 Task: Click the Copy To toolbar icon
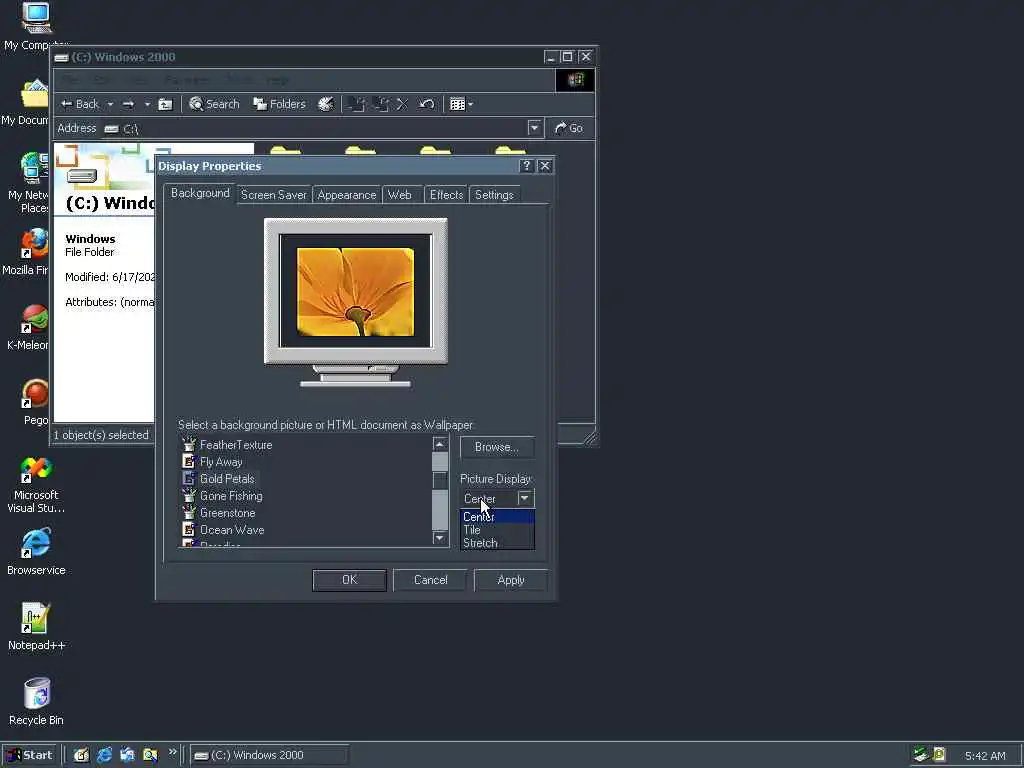tap(380, 104)
